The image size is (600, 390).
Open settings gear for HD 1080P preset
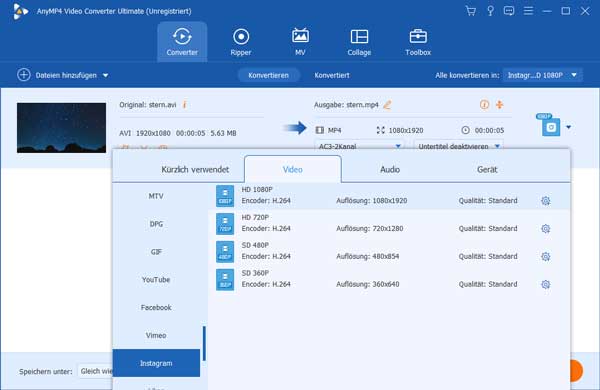pyautogui.click(x=546, y=201)
